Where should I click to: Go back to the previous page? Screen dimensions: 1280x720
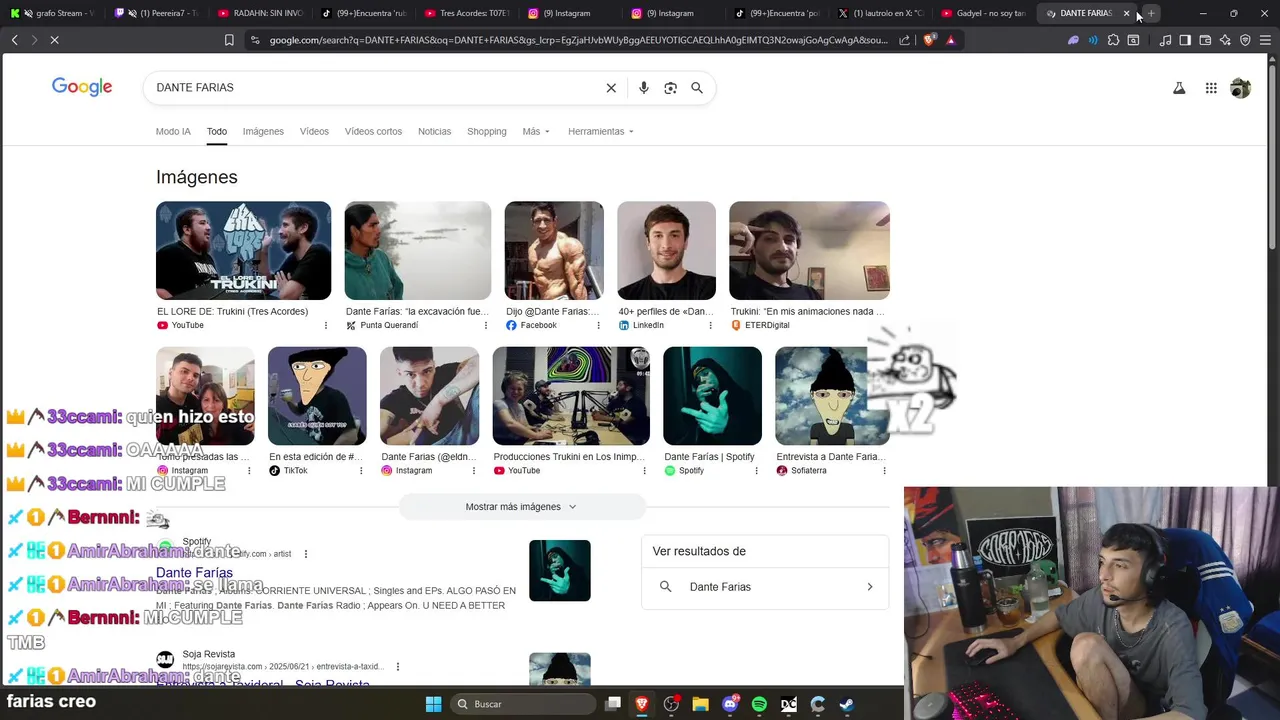[14, 40]
